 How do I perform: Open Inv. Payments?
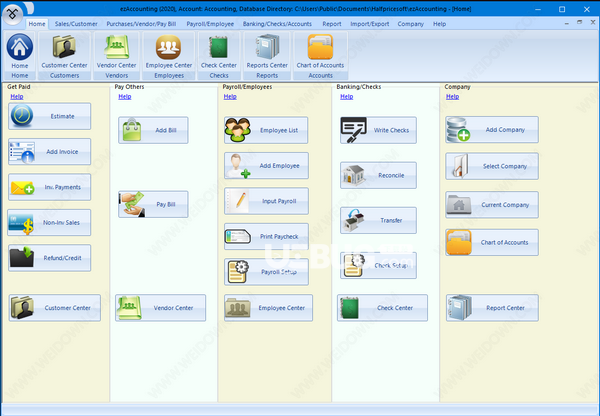[50, 187]
